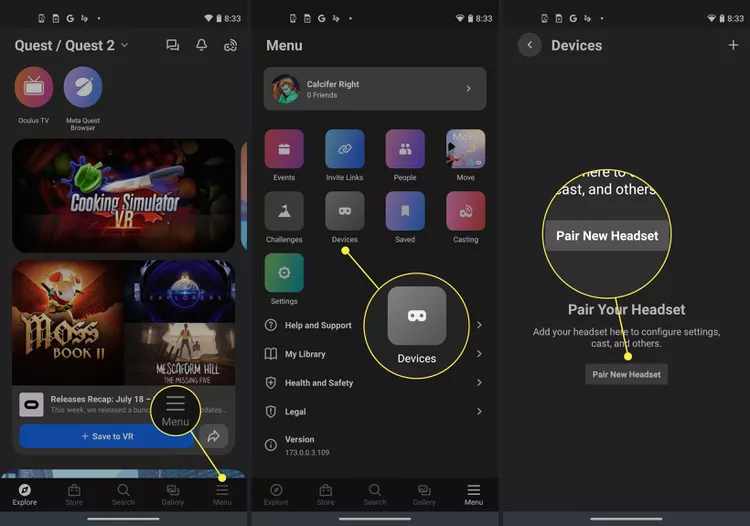The image size is (750, 526).
Task: Go back from the Devices screen
Action: (529, 45)
